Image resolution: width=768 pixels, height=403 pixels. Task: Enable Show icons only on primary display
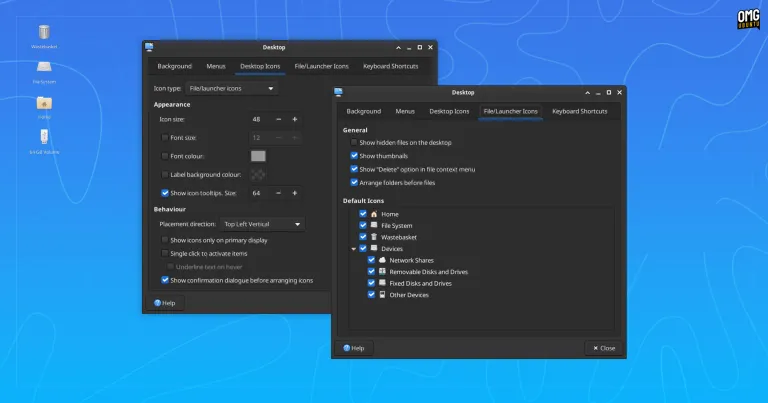coord(165,240)
